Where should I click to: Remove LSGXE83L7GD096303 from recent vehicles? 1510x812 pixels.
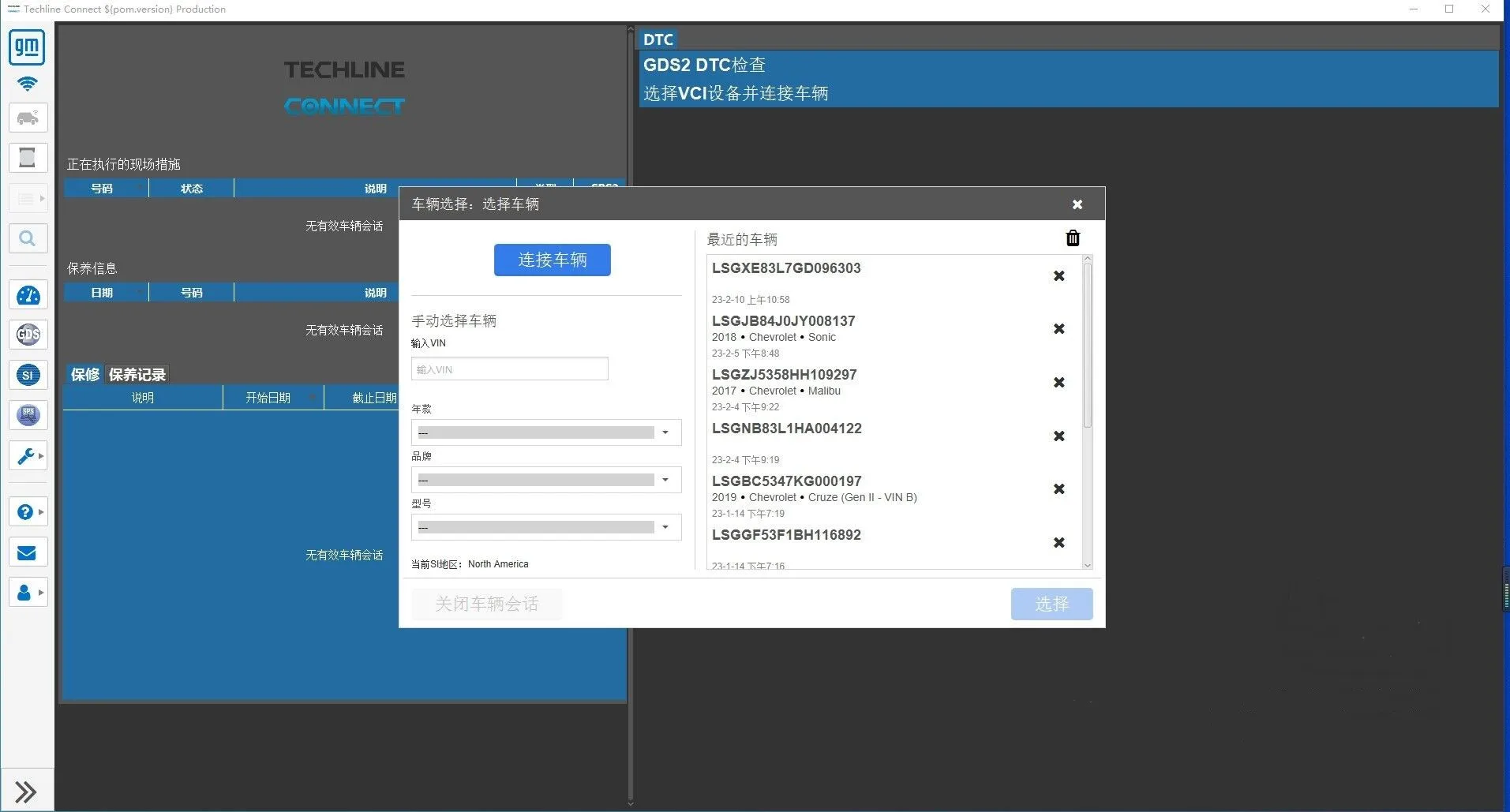click(1059, 275)
